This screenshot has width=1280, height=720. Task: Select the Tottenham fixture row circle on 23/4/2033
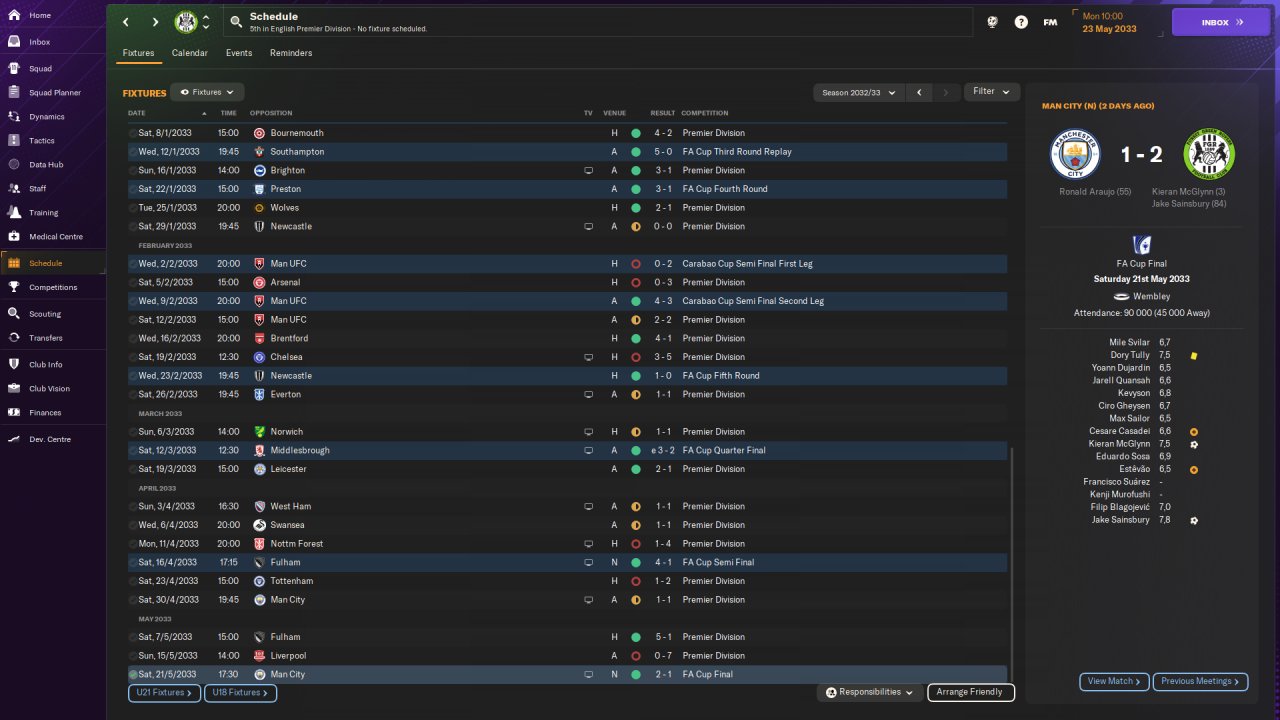(133, 581)
